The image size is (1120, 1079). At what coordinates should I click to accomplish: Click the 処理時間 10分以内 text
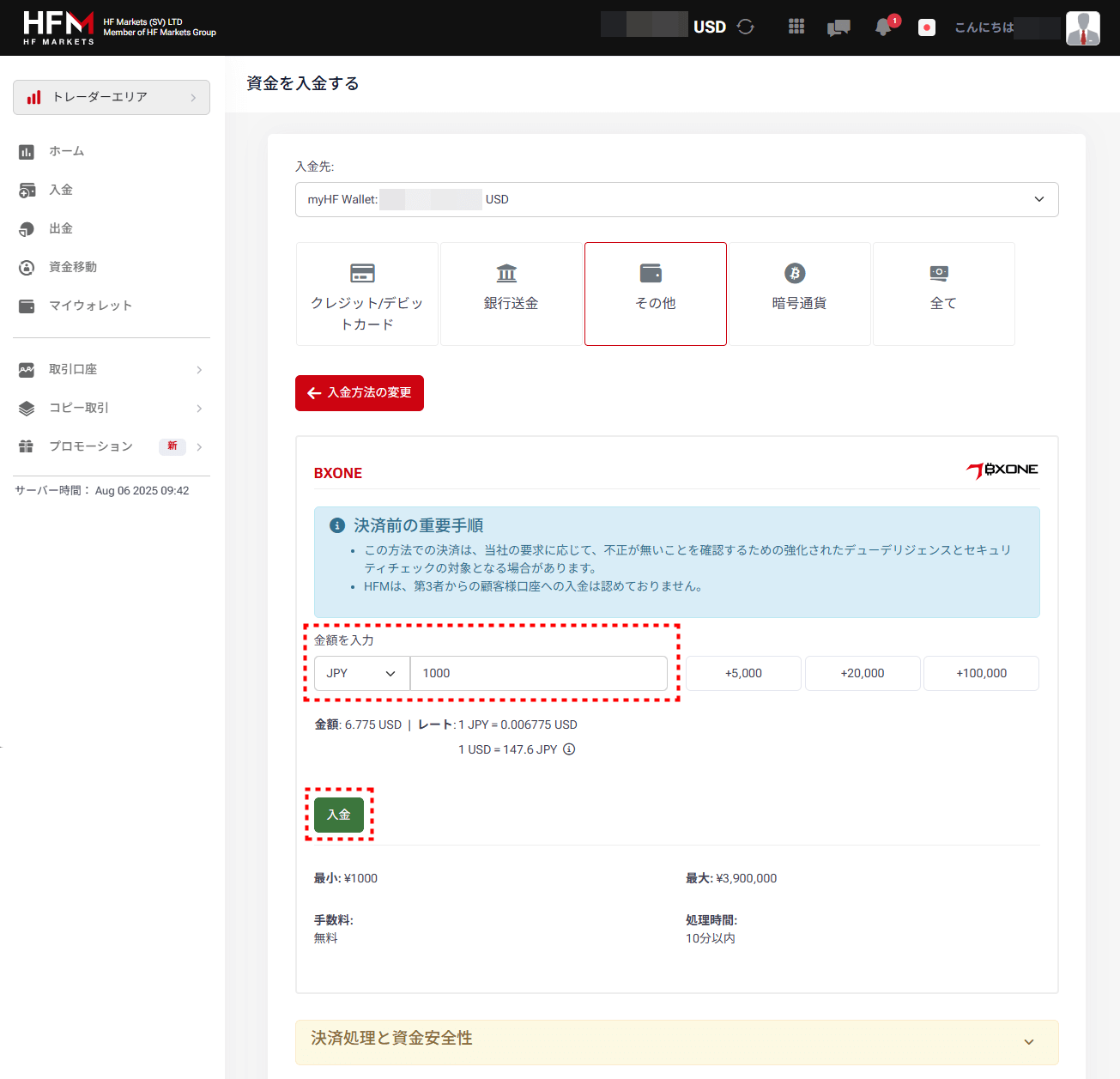pos(711,929)
